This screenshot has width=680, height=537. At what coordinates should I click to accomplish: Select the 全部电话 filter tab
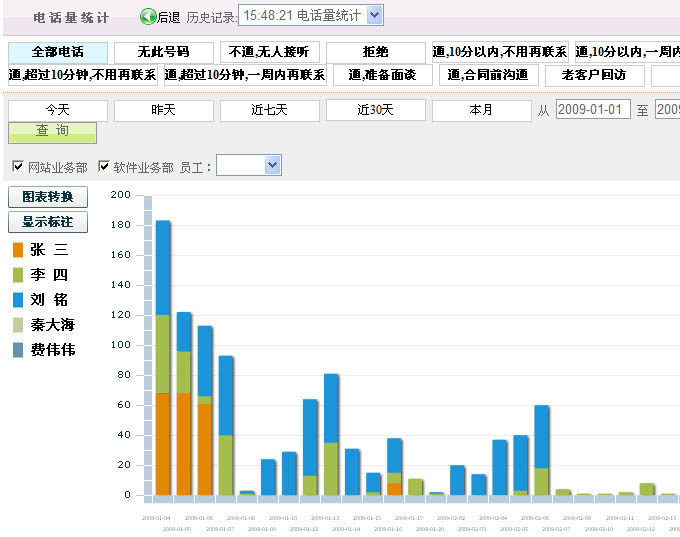coord(57,52)
